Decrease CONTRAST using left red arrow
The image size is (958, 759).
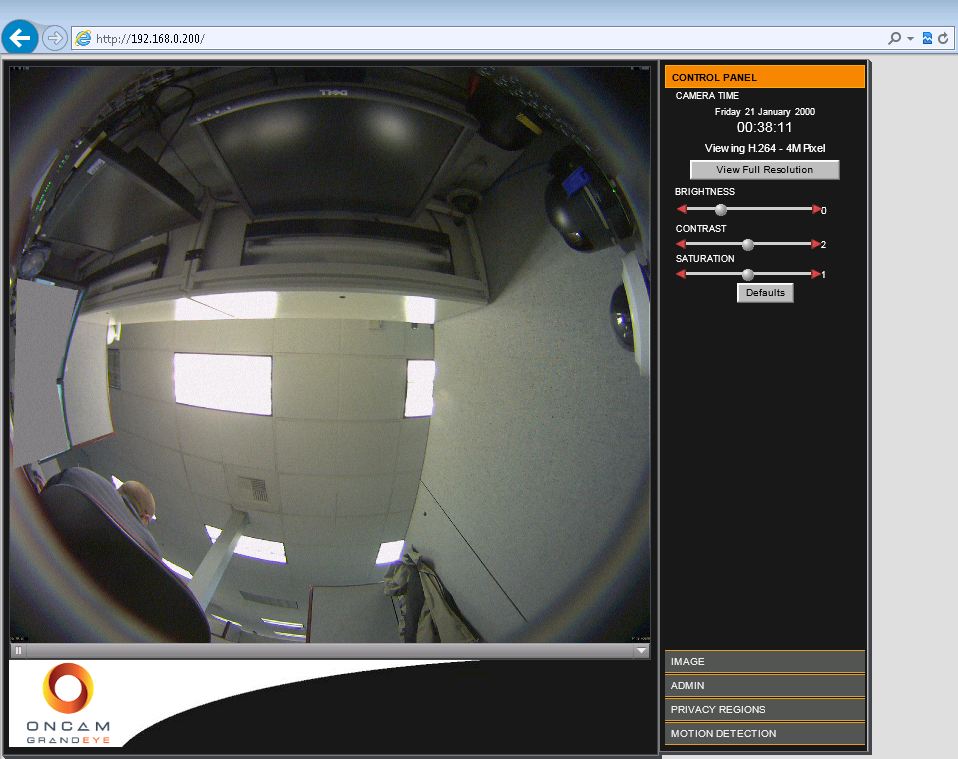[680, 244]
